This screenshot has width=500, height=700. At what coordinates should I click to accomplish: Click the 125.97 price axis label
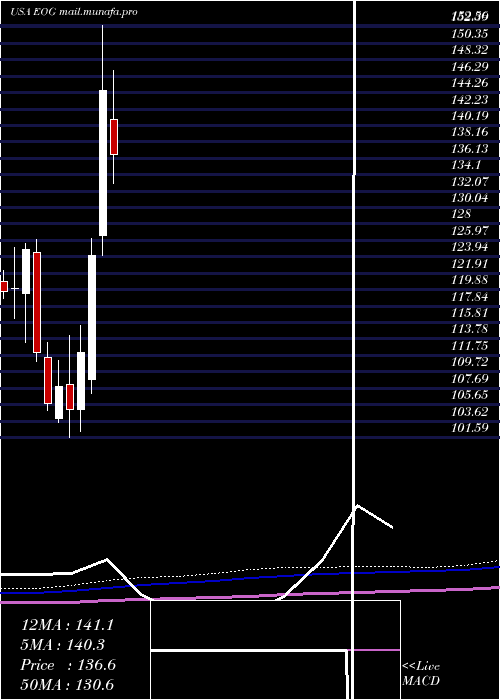click(x=469, y=231)
